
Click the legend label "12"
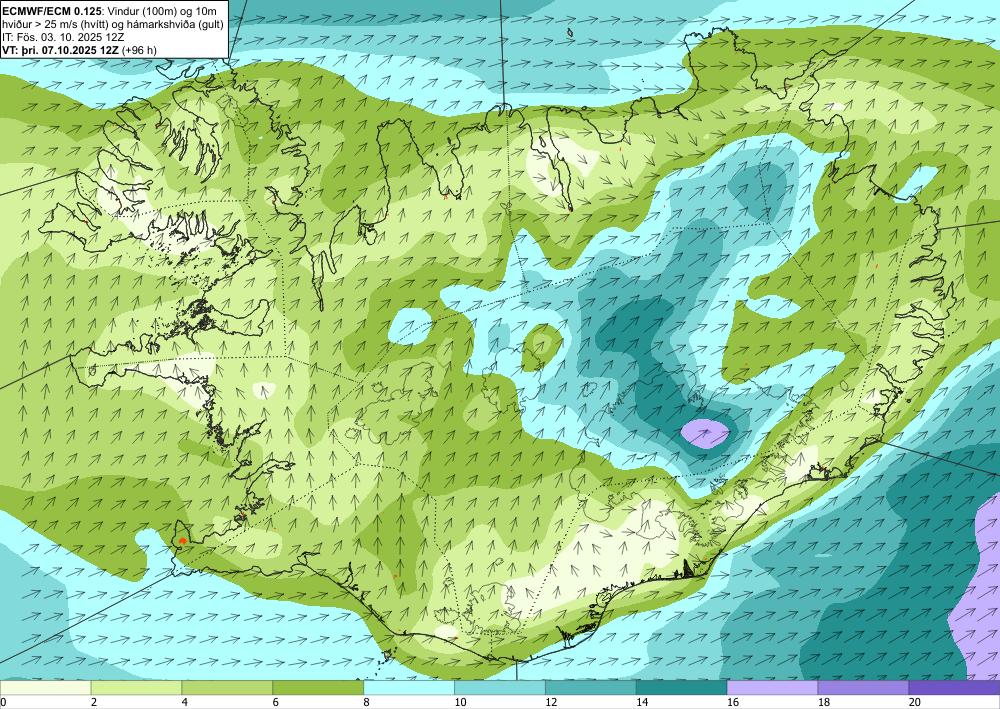(x=551, y=702)
